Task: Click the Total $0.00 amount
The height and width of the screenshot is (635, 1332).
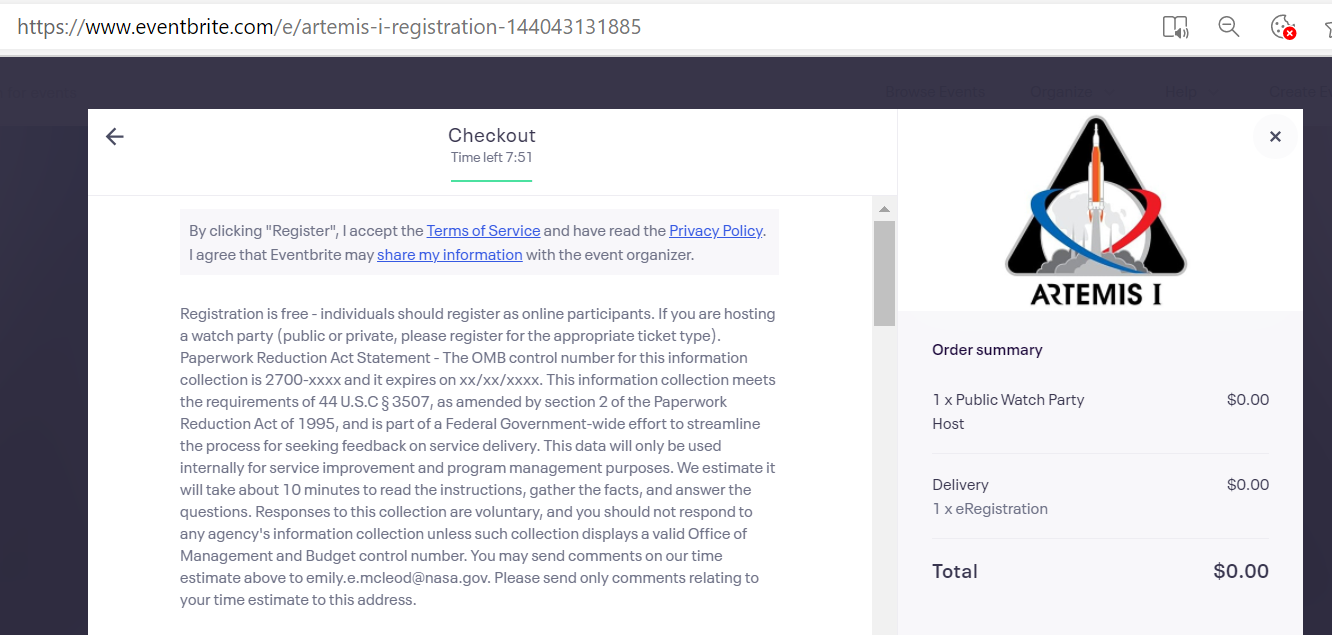Action: point(1240,572)
